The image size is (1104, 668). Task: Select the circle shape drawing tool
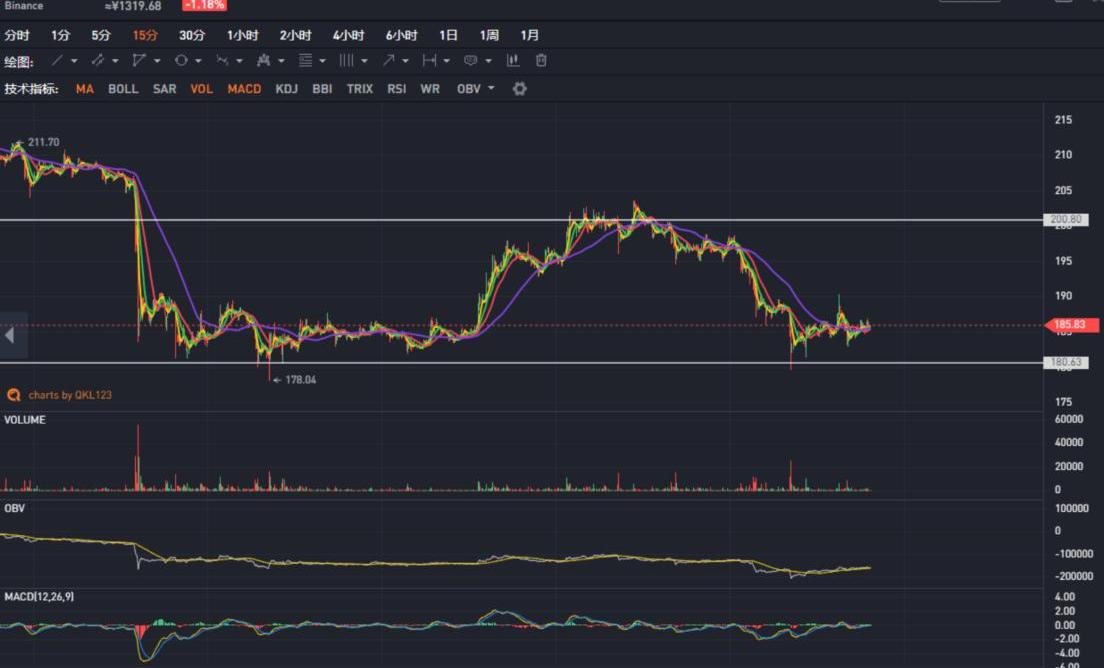(181, 61)
